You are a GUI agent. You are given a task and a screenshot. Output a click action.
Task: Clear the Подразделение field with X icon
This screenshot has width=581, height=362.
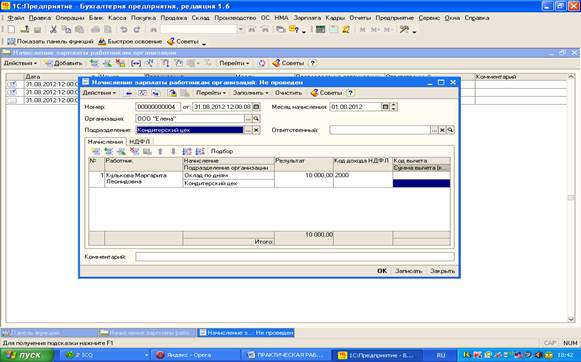[x=256, y=130]
